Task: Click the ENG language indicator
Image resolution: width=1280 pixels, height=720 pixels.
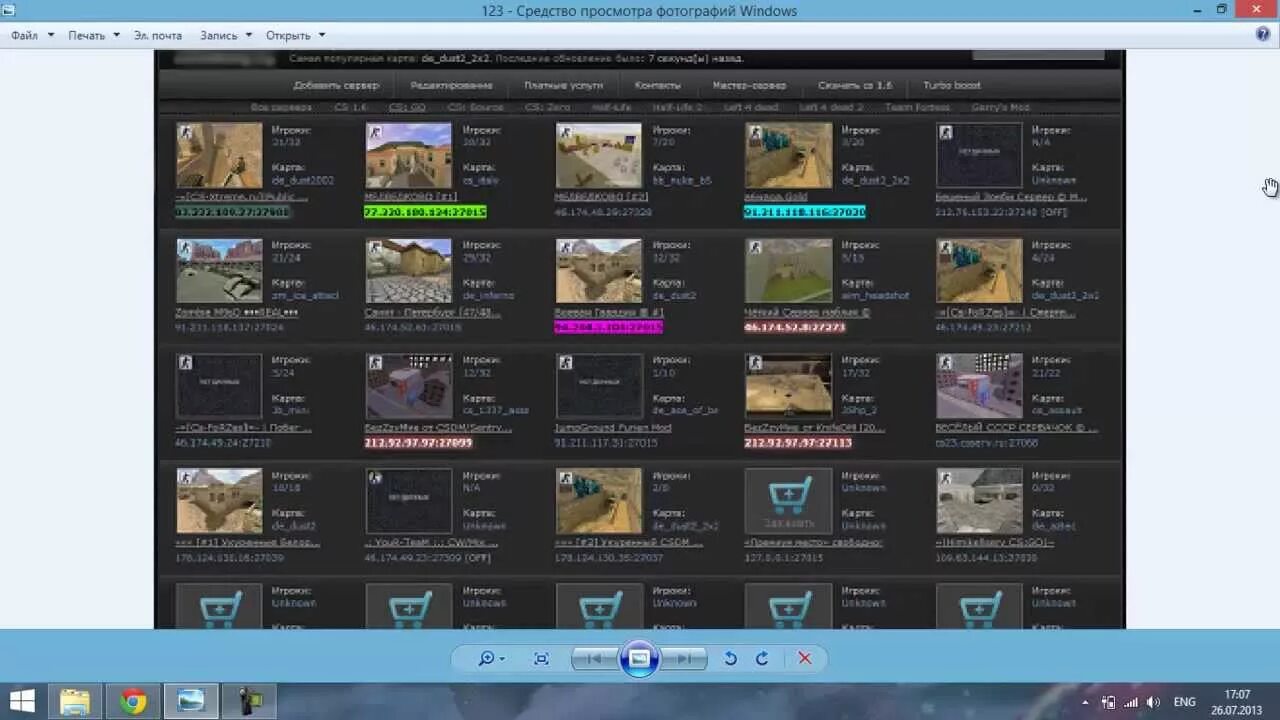Action: pos(1184,702)
